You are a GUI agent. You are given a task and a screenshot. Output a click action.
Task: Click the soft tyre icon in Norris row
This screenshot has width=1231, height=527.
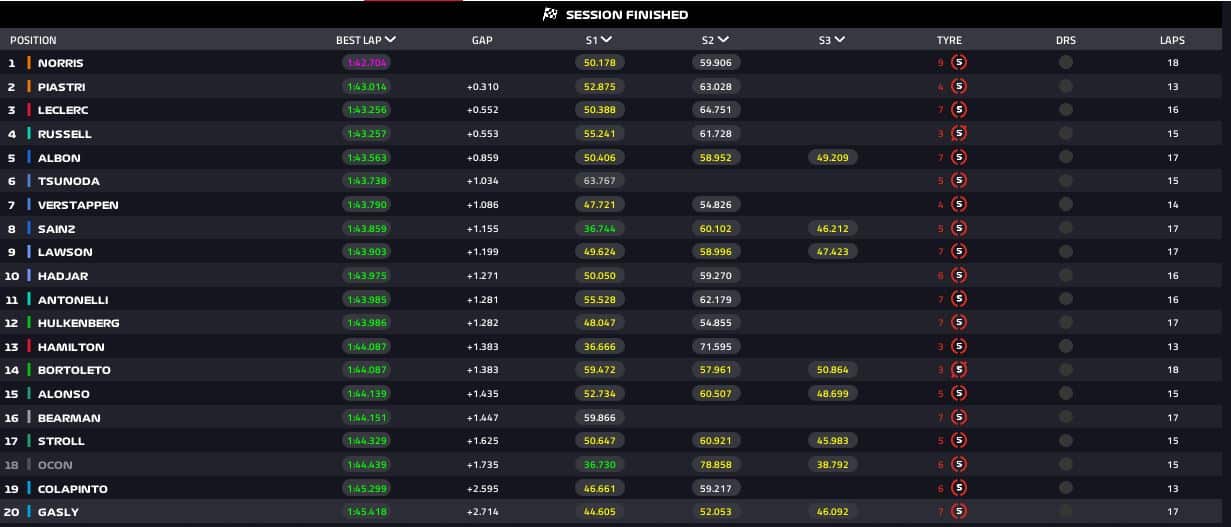[959, 62]
